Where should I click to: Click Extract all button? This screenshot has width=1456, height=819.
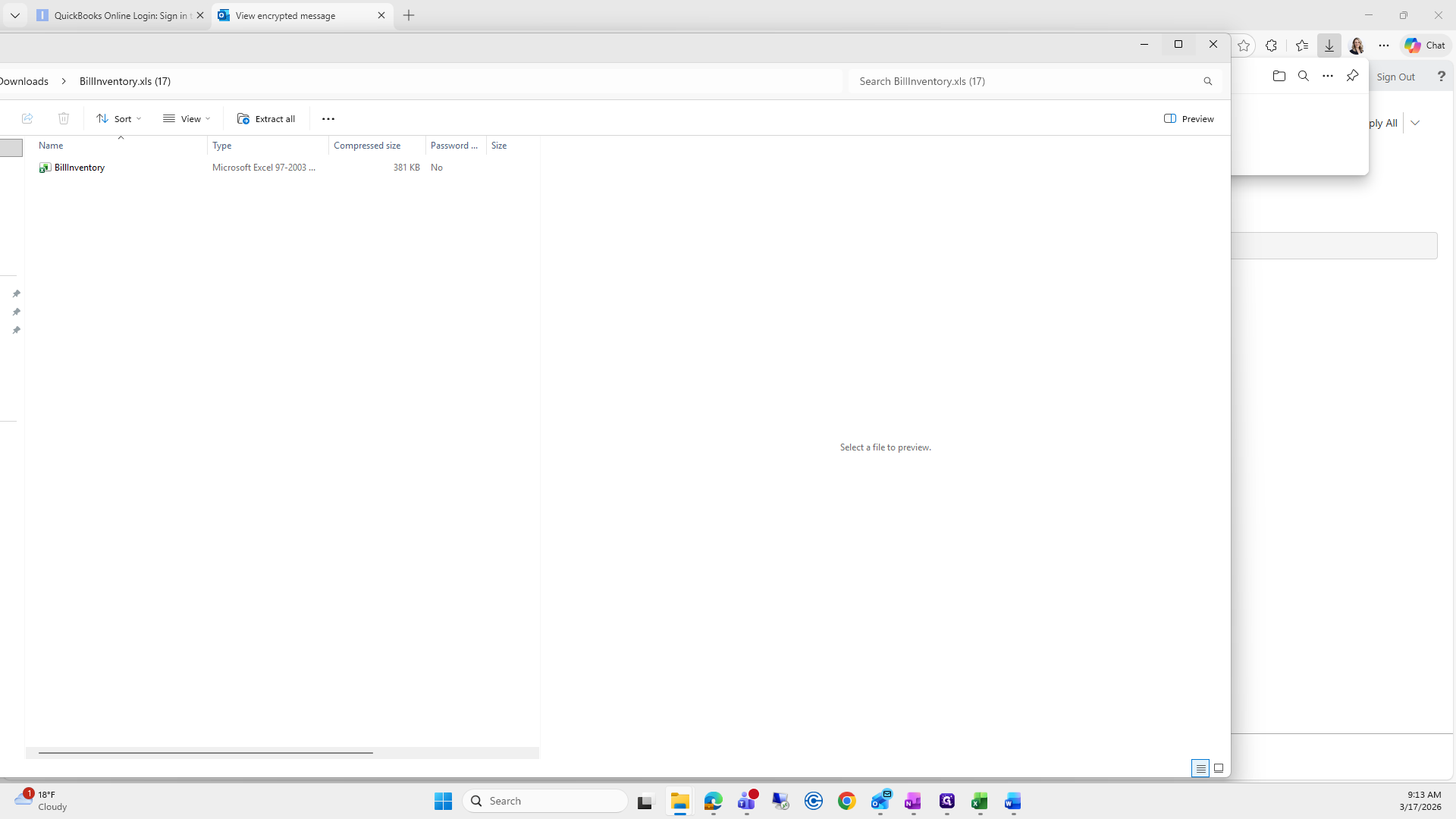[x=266, y=118]
